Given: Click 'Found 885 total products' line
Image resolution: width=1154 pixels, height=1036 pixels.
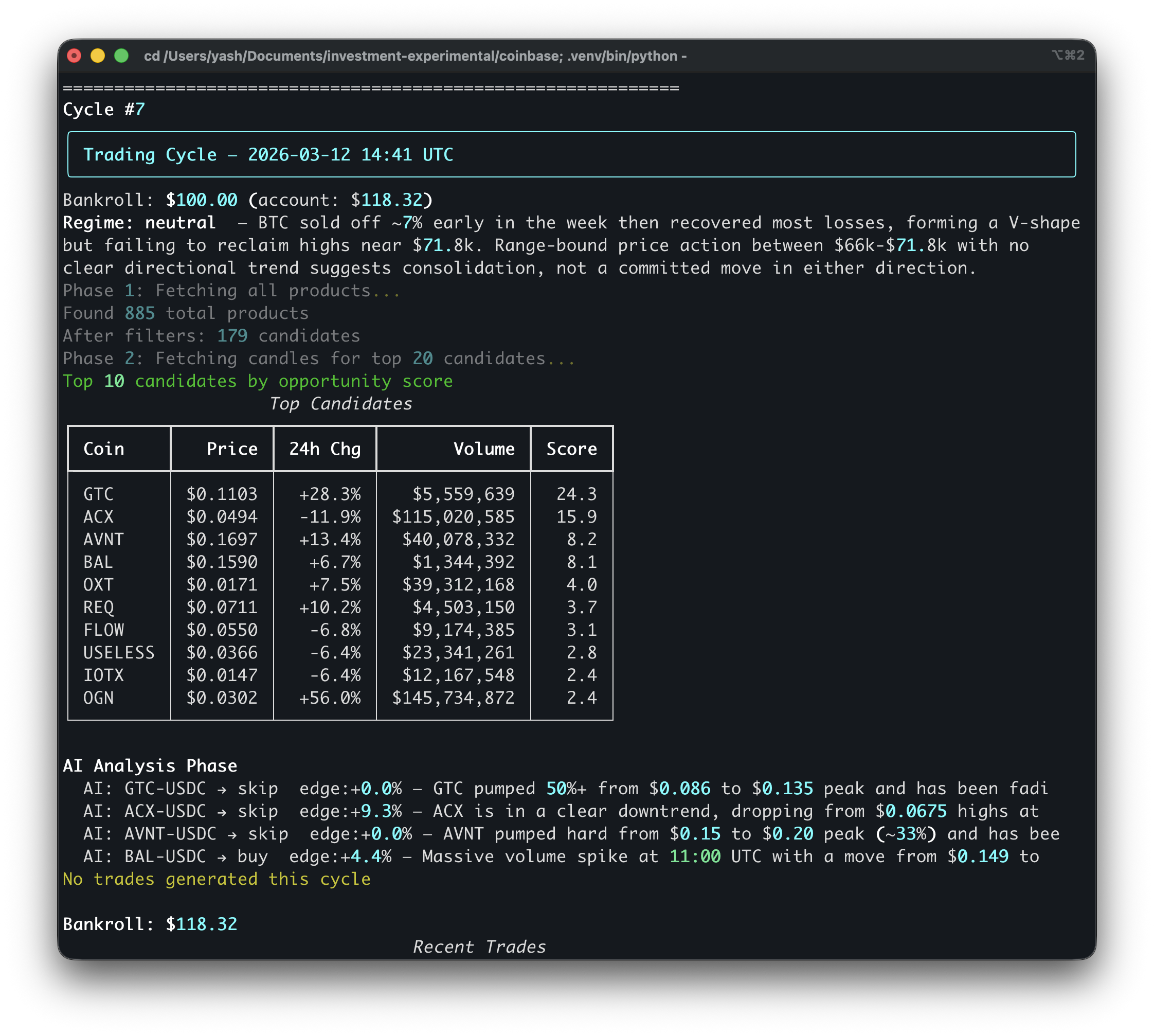Looking at the screenshot, I should [x=186, y=313].
